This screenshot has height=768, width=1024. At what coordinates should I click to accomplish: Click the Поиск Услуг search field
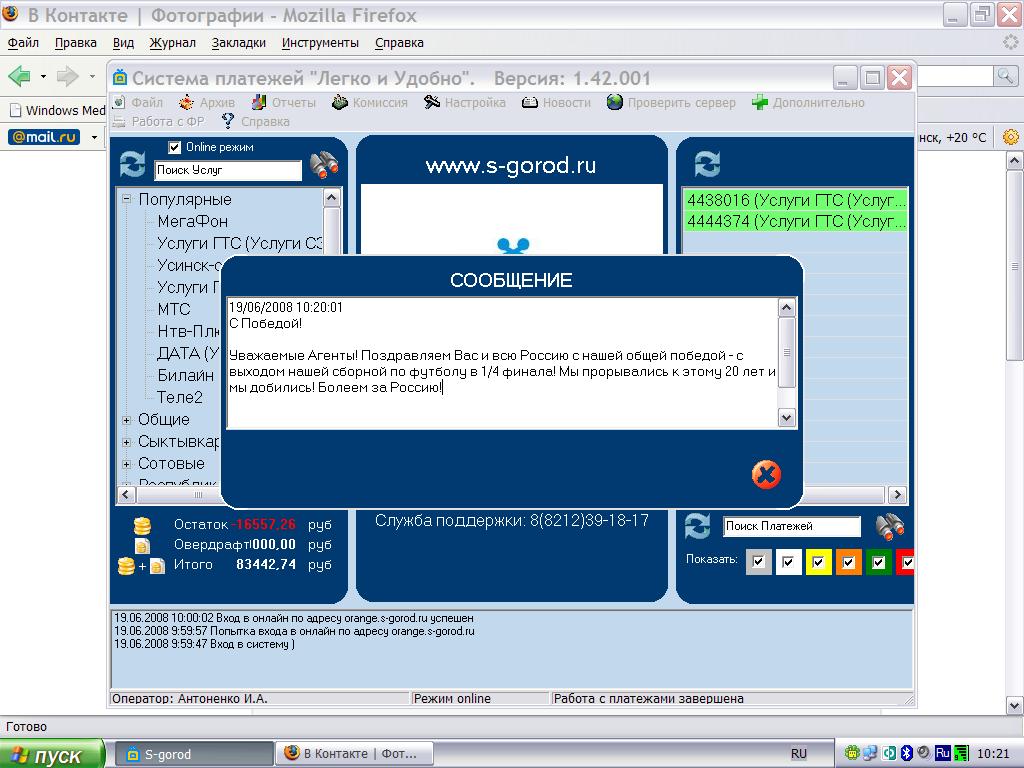point(227,171)
